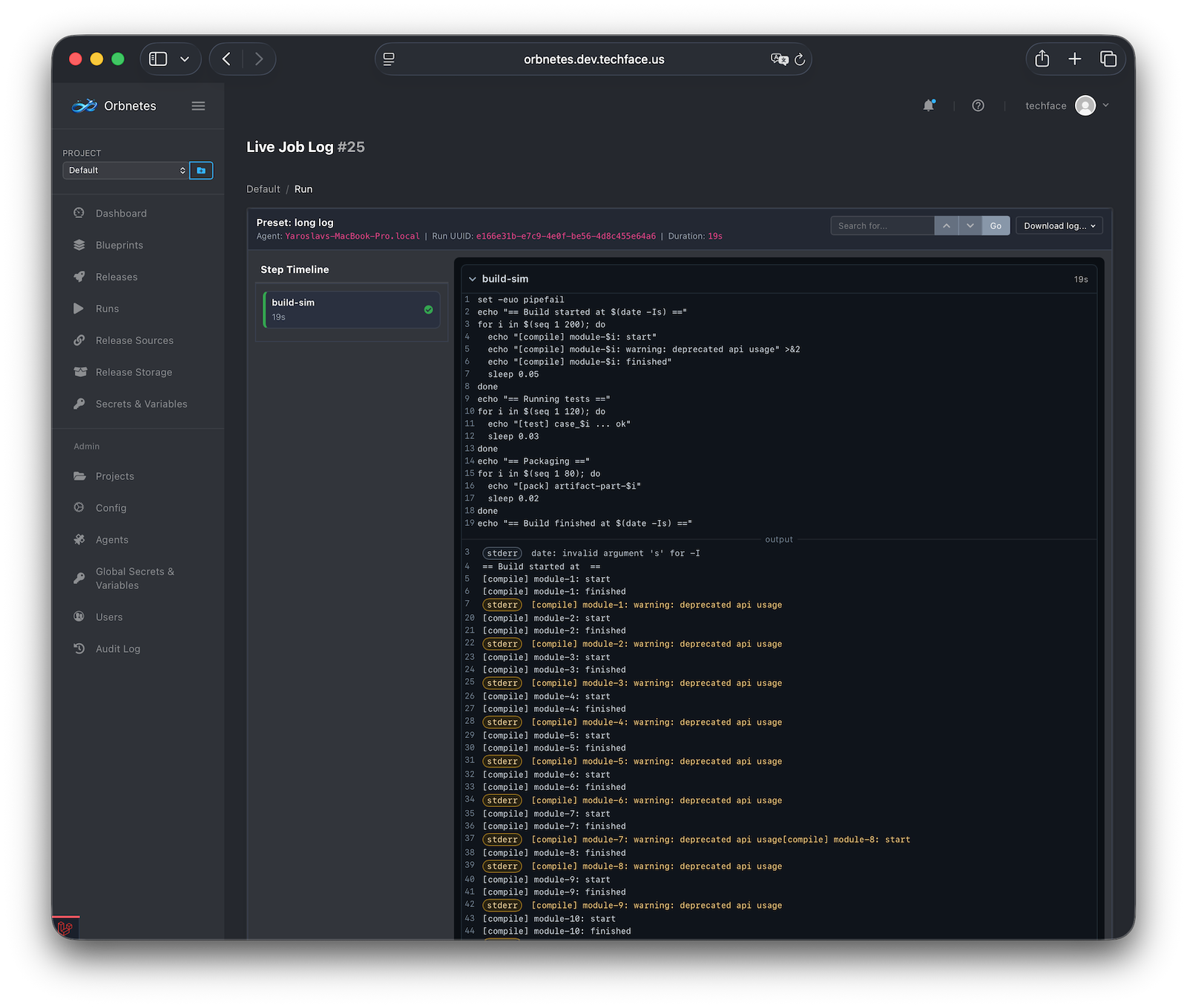Click the Go search button
The width and height of the screenshot is (1187, 1008).
996,225
